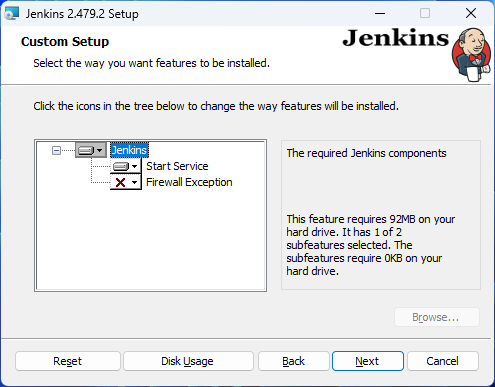Click the Reset button
495x387 pixels.
click(x=68, y=361)
